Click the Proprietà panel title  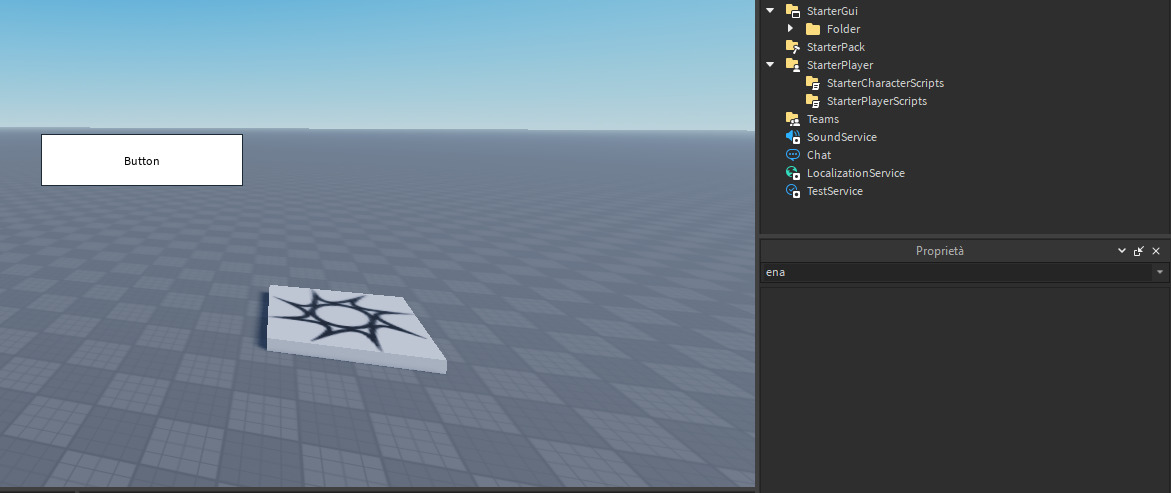(939, 251)
